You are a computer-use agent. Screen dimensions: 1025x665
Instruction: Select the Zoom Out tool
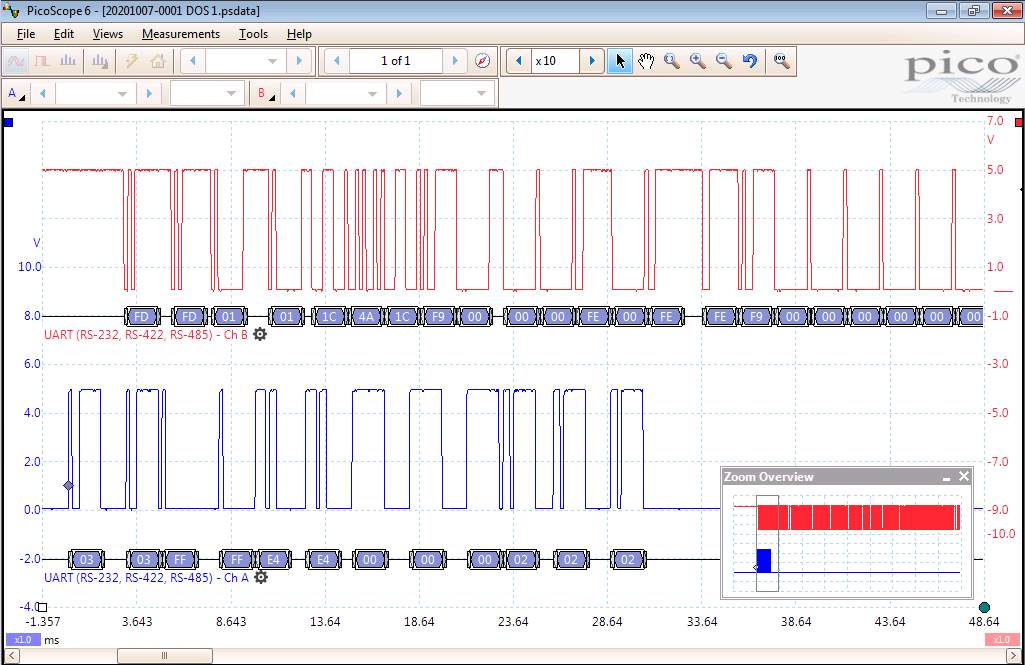point(724,61)
